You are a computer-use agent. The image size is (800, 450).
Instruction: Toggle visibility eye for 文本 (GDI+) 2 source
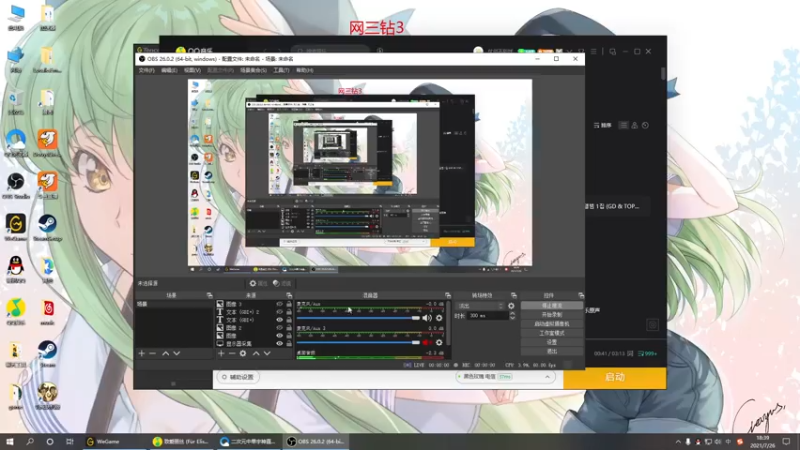pyautogui.click(x=280, y=312)
